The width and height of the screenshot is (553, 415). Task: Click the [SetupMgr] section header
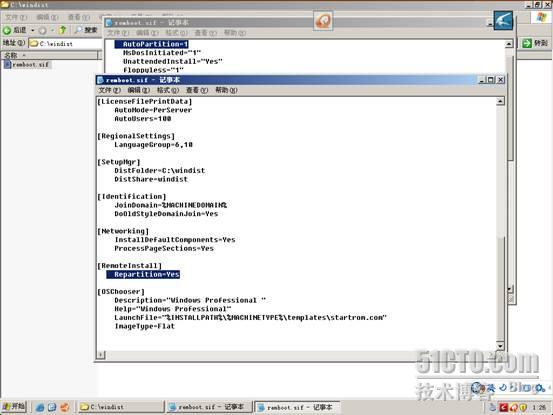pyautogui.click(x=119, y=162)
